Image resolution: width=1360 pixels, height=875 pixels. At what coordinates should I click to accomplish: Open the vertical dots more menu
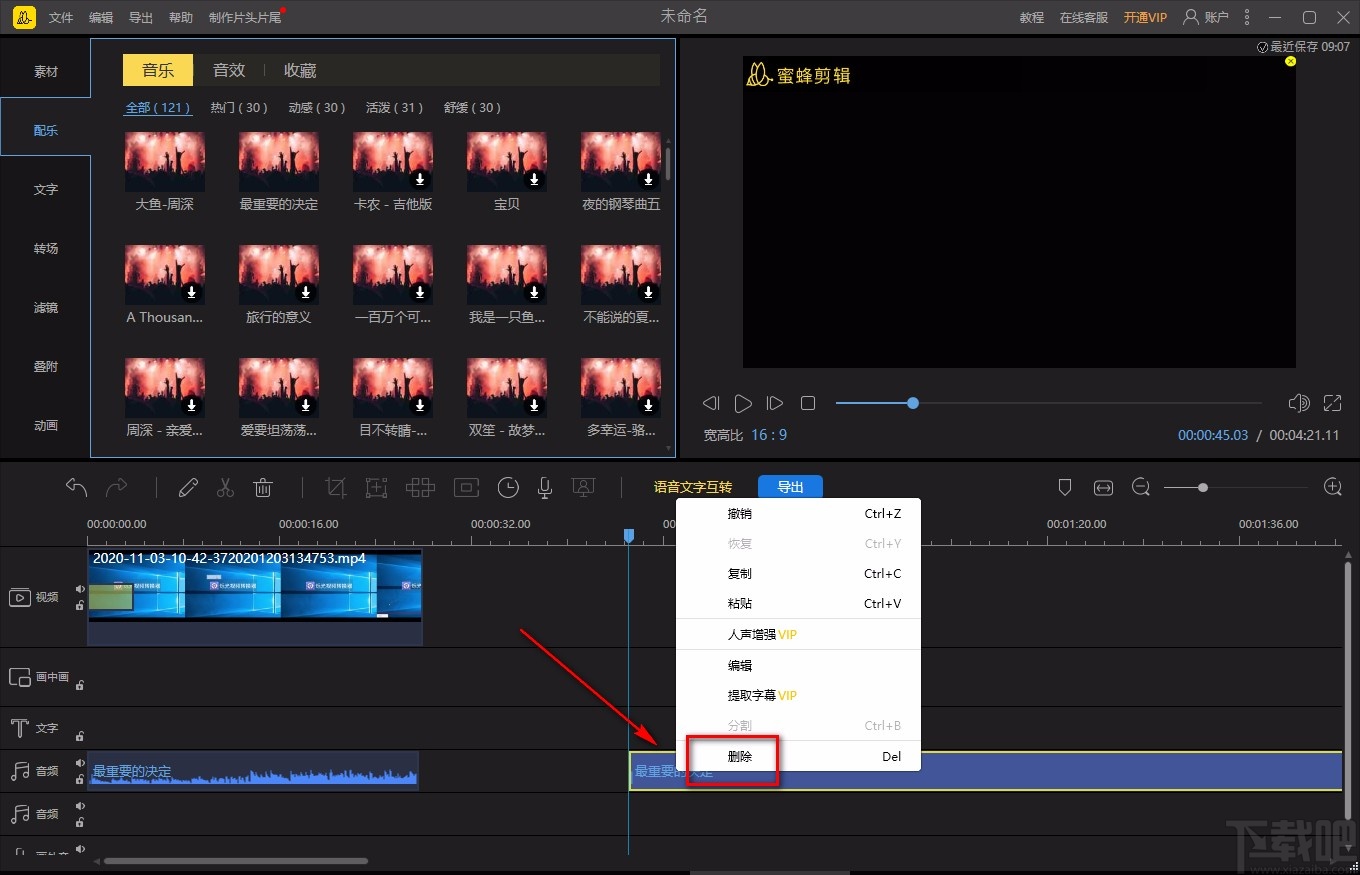1247,17
